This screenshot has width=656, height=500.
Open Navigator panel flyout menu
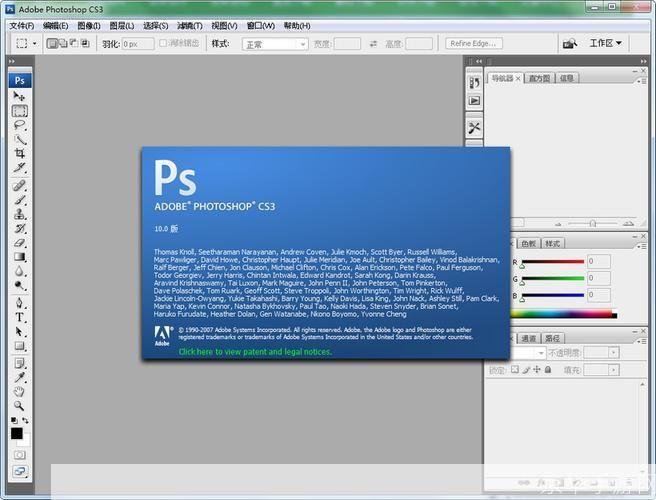[642, 82]
